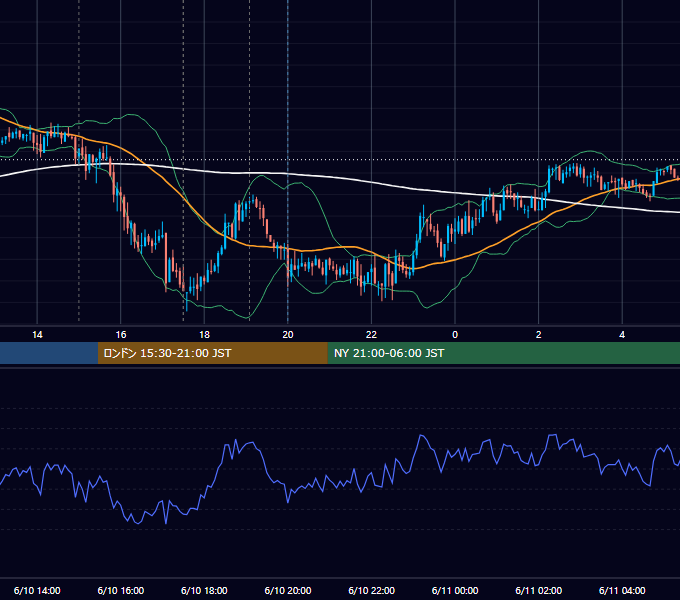Viewport: 680px width, 600px height.
Task: Click hour label 22 on price chart axis
Action: click(372, 335)
